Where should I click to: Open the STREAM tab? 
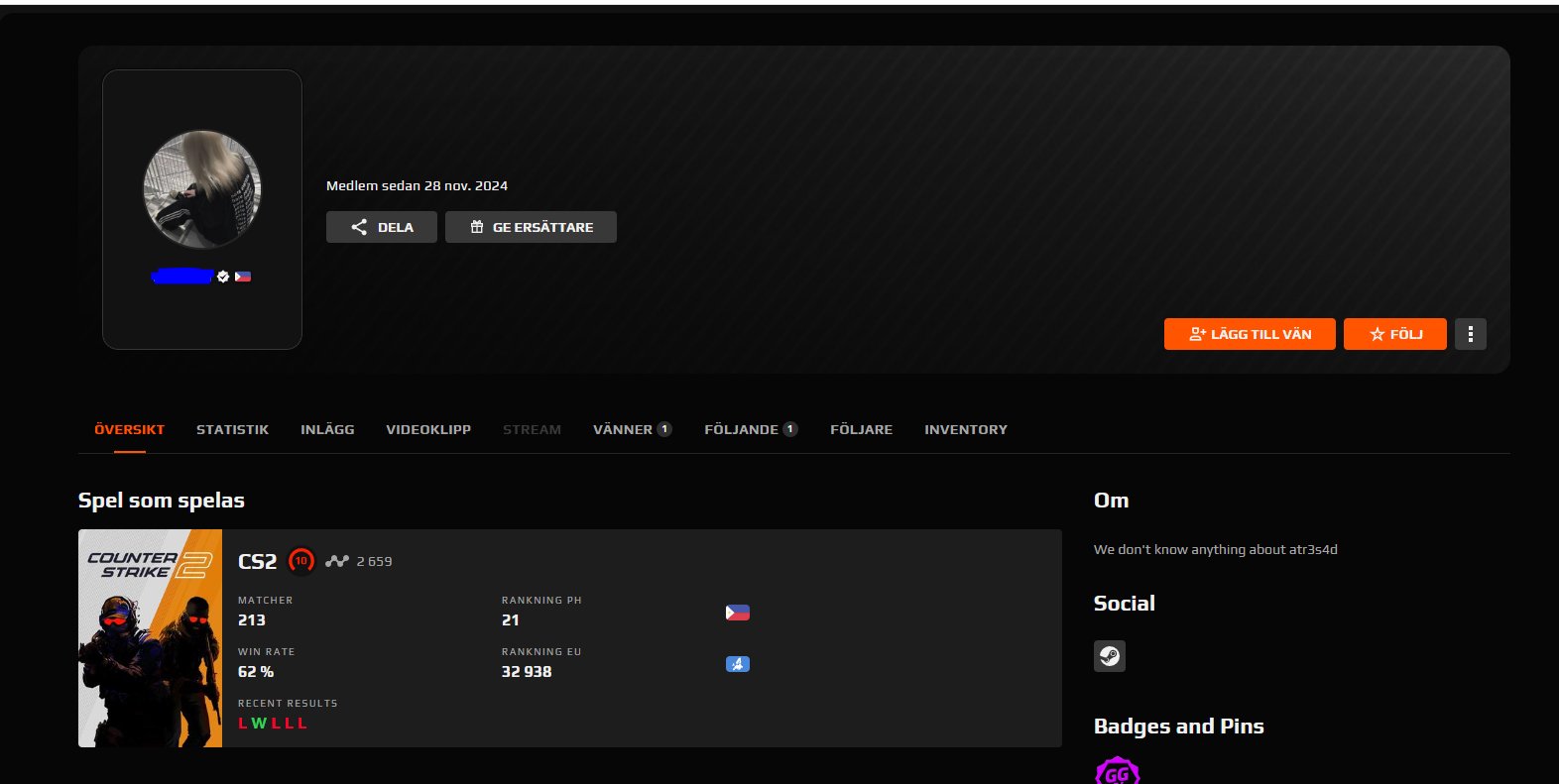coord(532,429)
